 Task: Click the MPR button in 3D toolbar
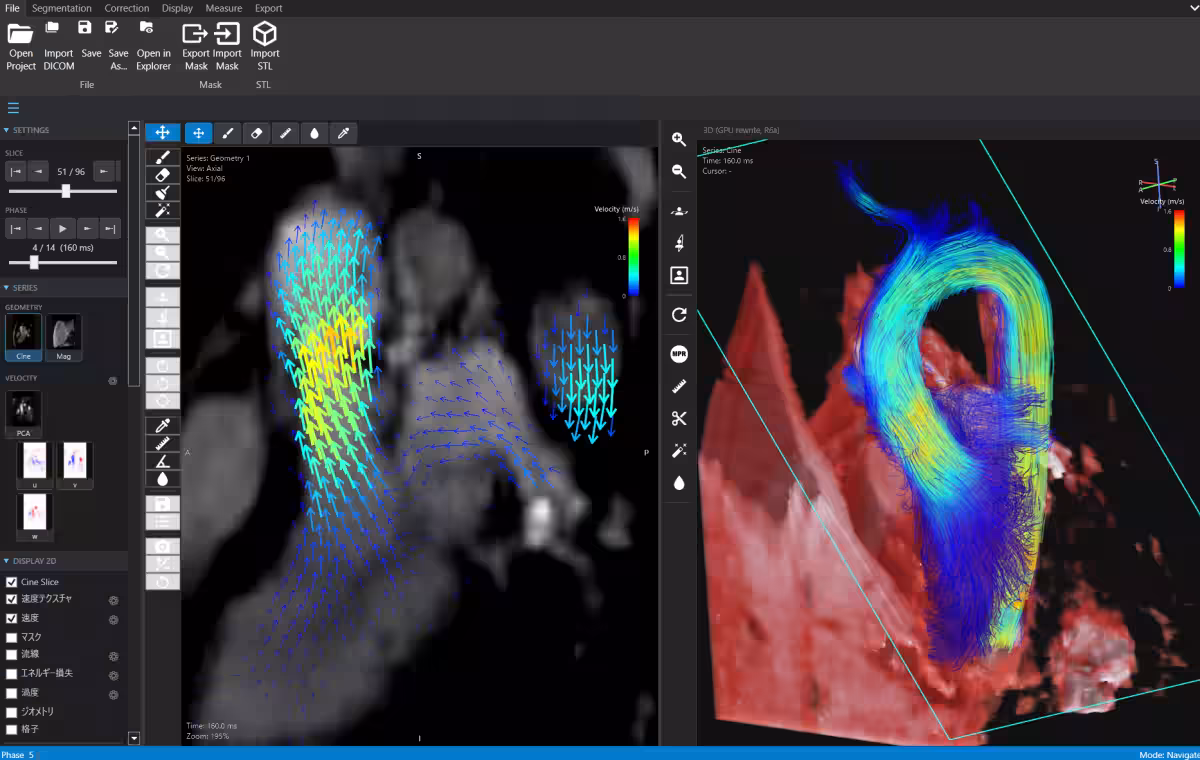point(679,354)
